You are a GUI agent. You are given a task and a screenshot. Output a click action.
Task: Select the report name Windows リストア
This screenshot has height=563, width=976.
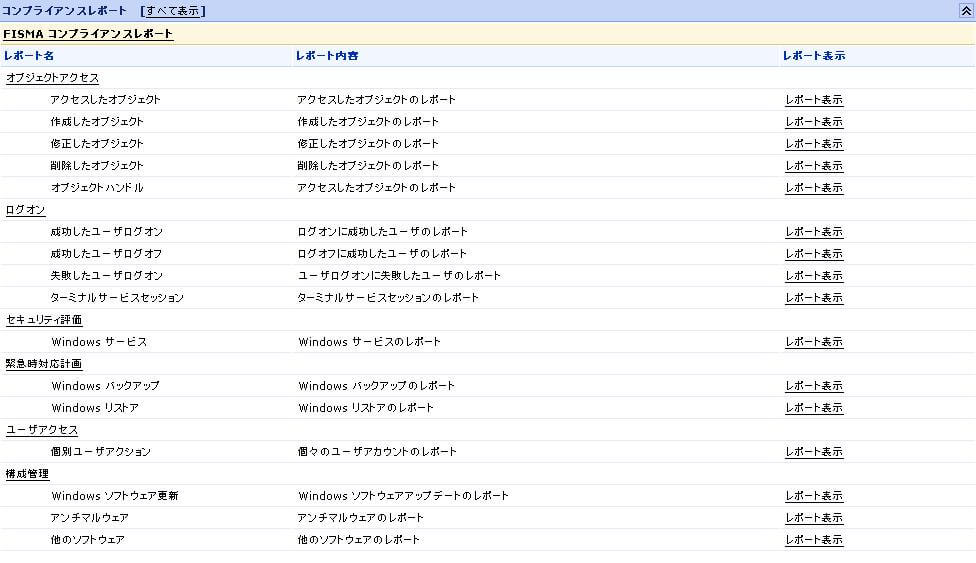point(95,408)
